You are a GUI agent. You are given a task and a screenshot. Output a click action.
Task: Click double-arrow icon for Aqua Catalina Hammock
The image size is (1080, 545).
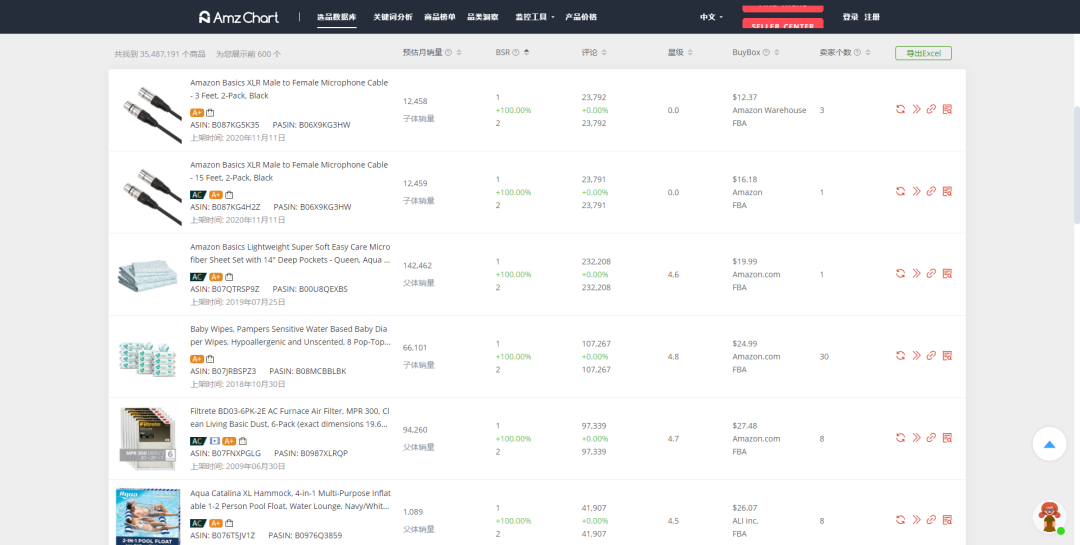coord(916,519)
